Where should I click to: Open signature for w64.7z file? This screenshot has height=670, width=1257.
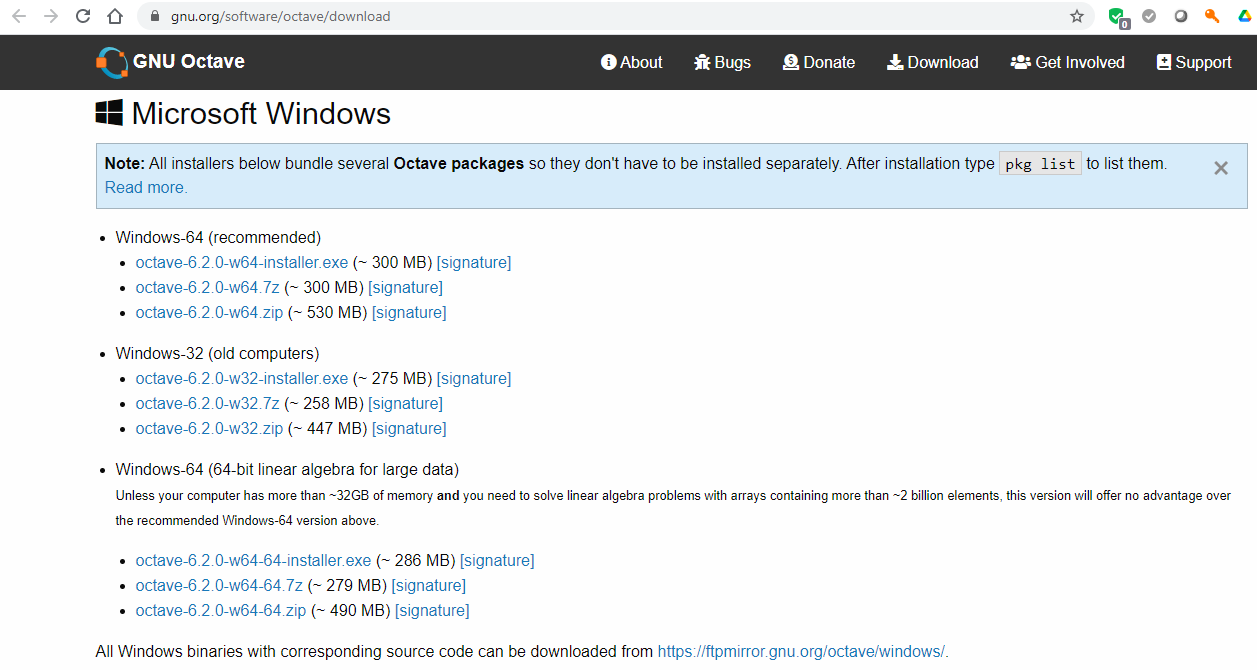point(405,288)
